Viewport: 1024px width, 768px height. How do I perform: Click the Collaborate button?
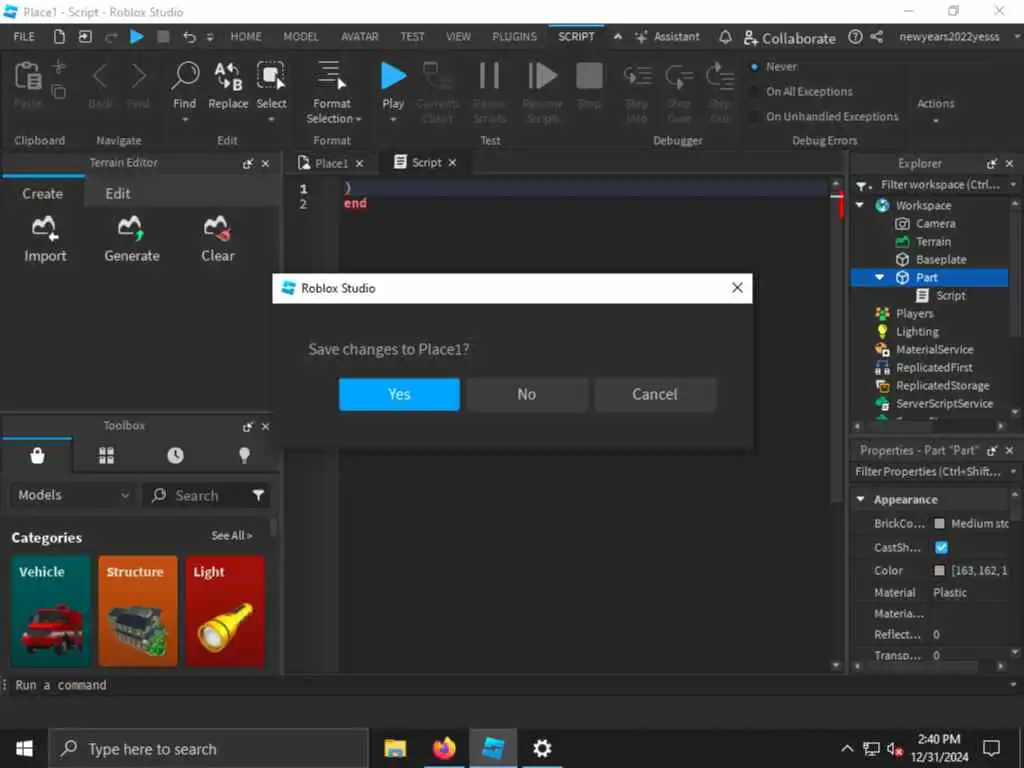pos(790,38)
